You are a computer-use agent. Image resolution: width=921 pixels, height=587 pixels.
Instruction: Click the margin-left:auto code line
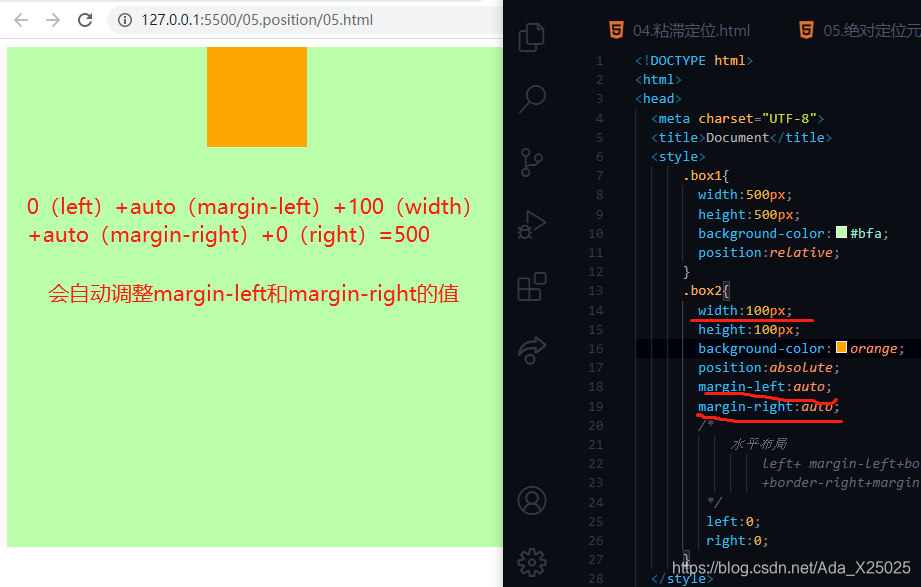click(765, 387)
